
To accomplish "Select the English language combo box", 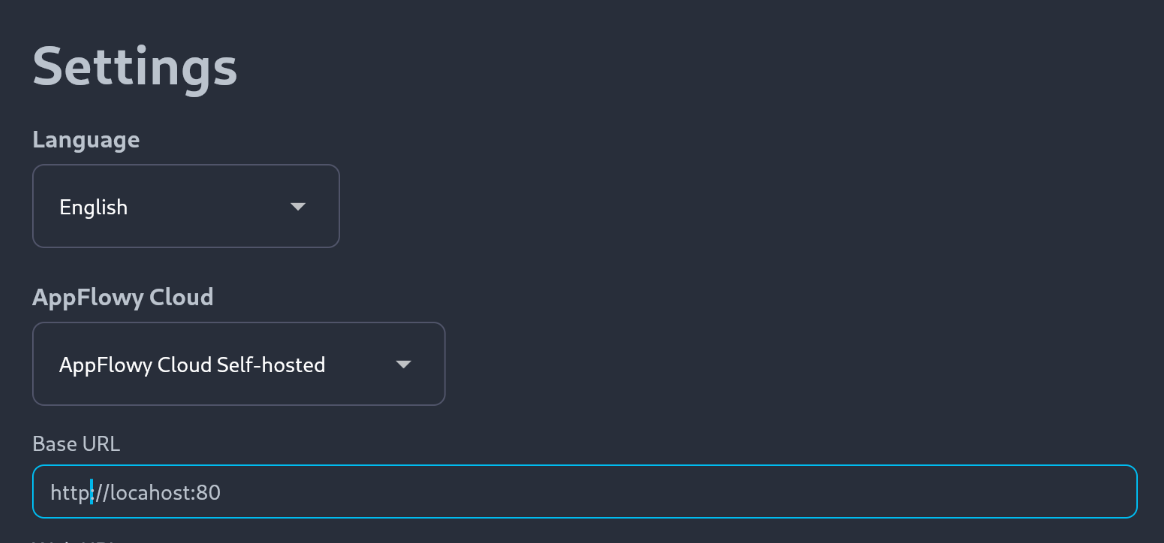I will click(186, 206).
